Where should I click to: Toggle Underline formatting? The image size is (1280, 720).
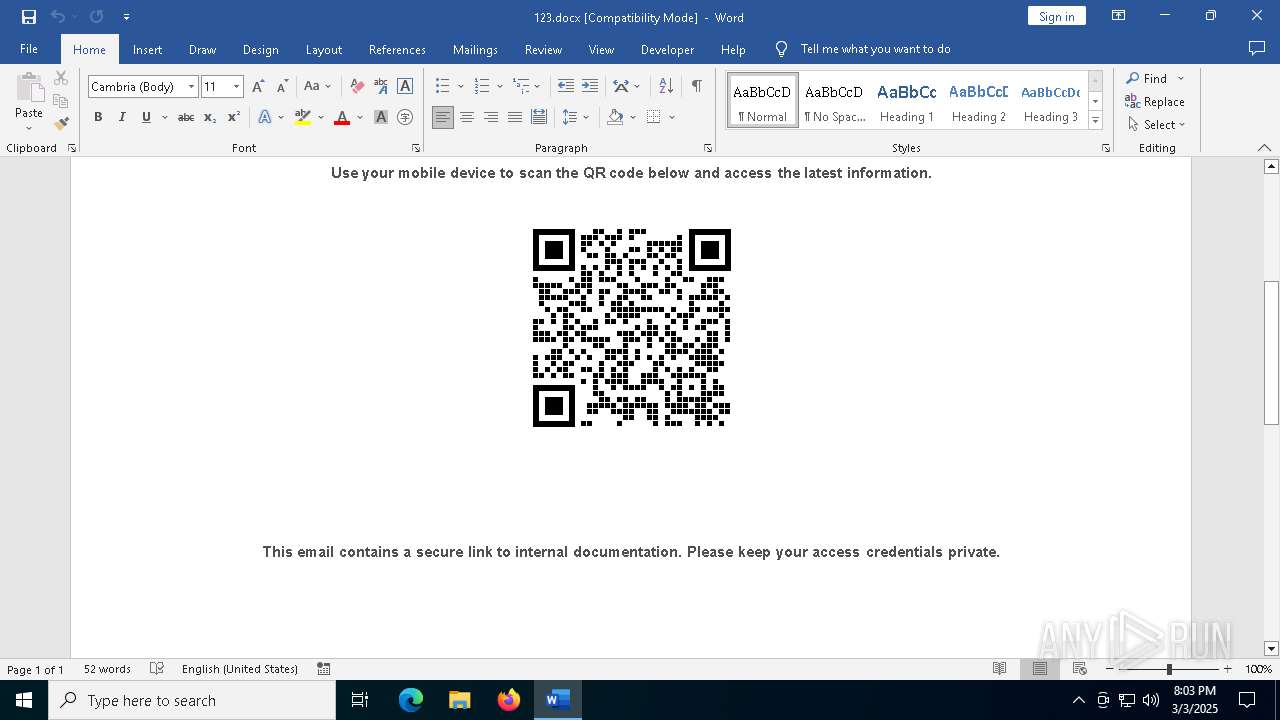146,117
